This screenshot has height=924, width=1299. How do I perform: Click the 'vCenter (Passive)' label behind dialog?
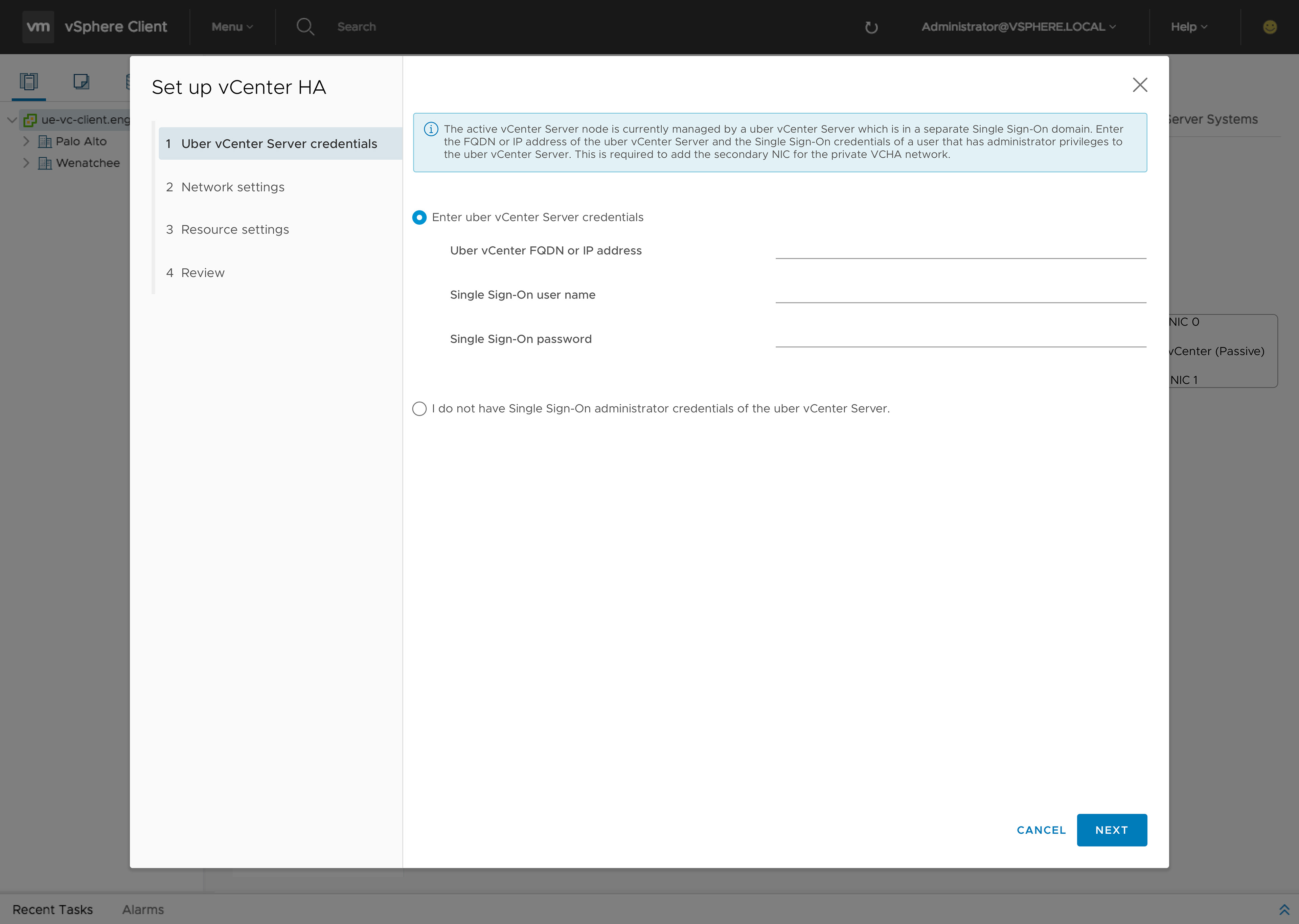pos(1216,351)
